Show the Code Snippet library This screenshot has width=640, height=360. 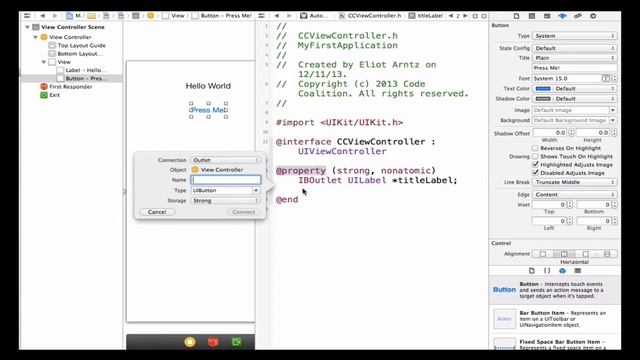[547, 271]
